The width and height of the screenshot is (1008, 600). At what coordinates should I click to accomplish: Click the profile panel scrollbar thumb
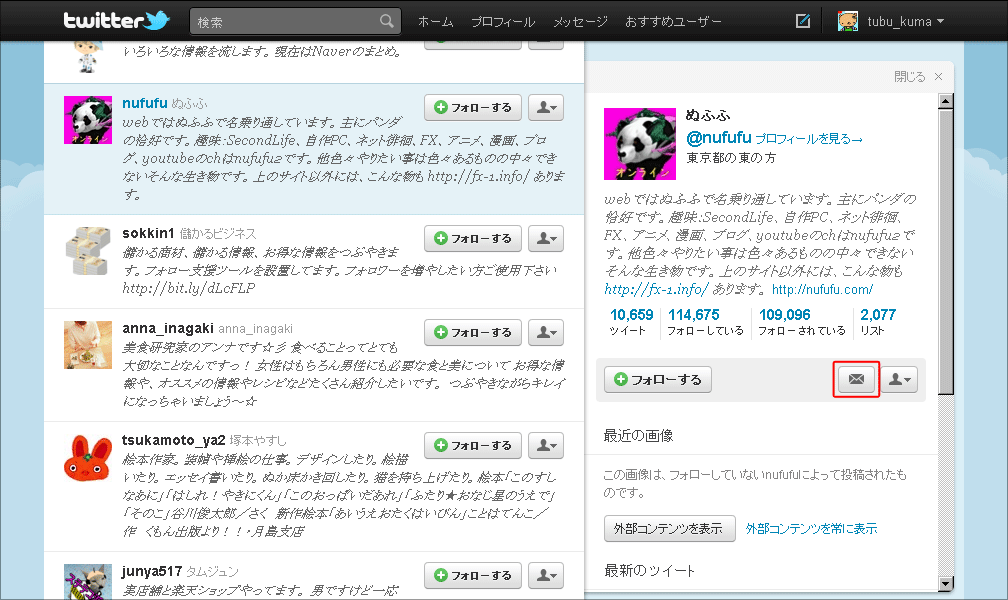[946, 251]
